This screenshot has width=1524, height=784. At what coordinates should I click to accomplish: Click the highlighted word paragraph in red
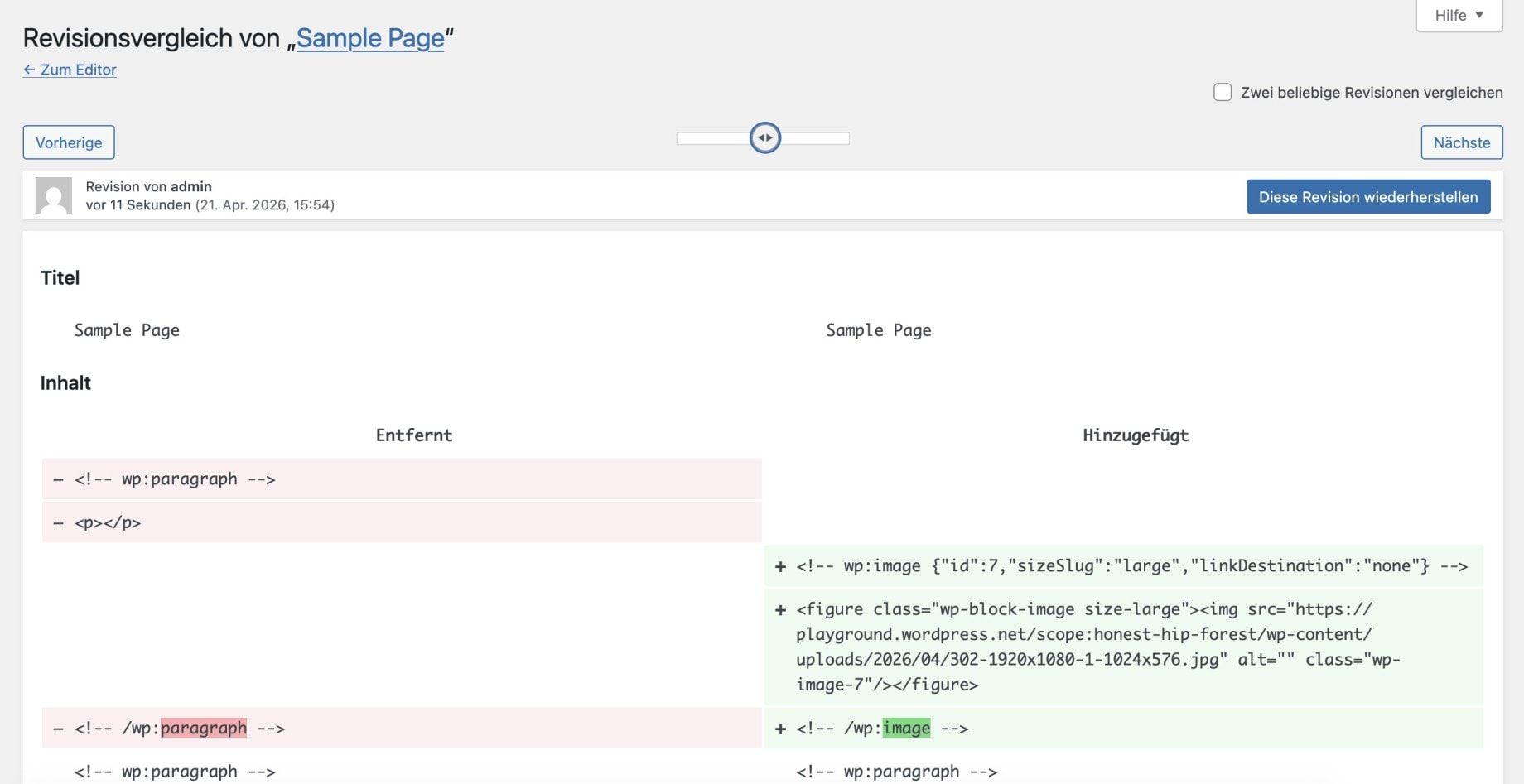point(204,729)
